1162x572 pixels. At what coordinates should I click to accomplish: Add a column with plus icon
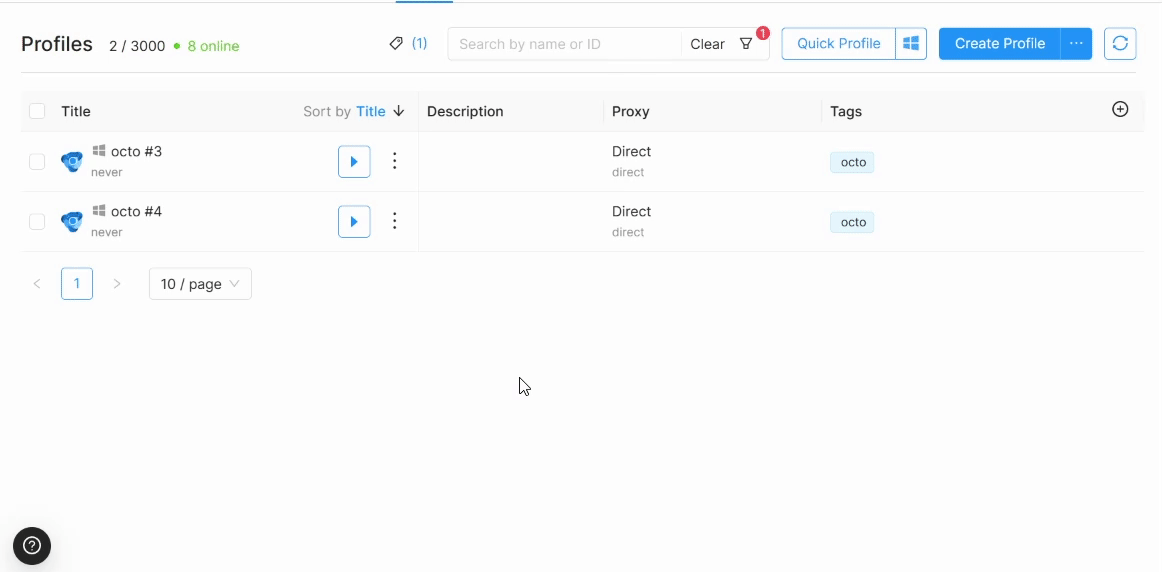pyautogui.click(x=1120, y=110)
